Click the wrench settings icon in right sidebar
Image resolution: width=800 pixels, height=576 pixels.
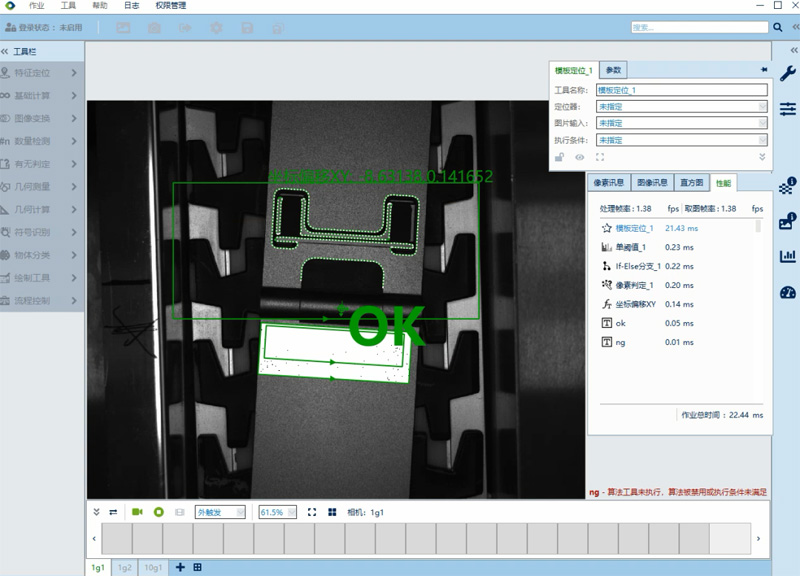[x=787, y=73]
